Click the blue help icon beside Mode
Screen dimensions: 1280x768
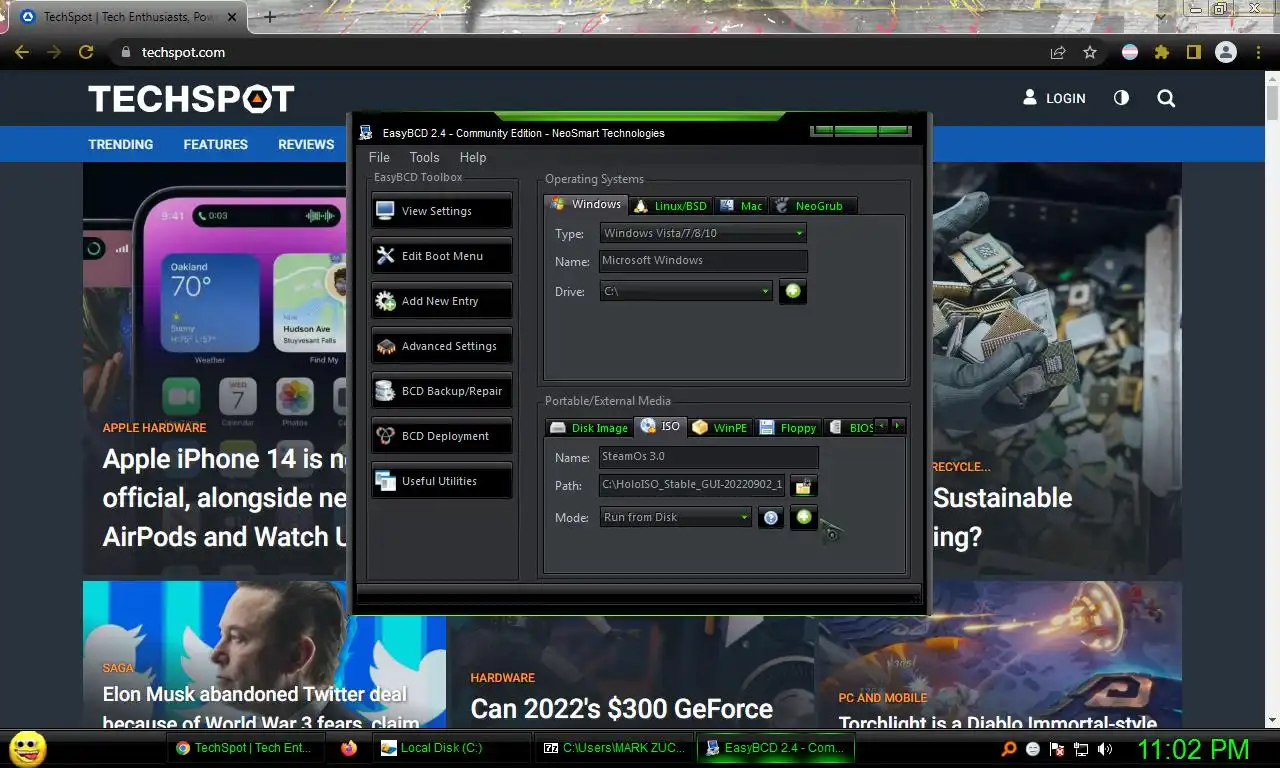point(770,517)
